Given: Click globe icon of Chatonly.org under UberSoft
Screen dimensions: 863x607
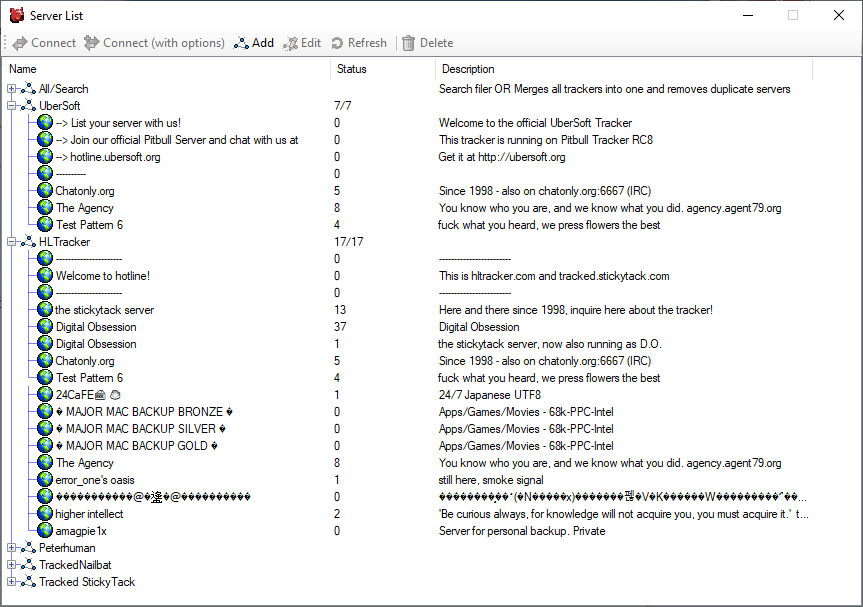Looking at the screenshot, I should coord(45,190).
